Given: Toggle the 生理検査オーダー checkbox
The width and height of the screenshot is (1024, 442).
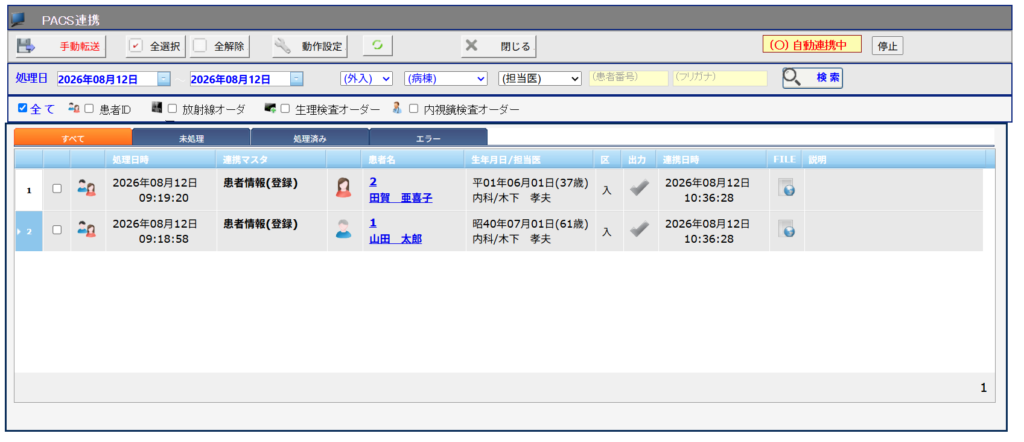Looking at the screenshot, I should click(285, 109).
